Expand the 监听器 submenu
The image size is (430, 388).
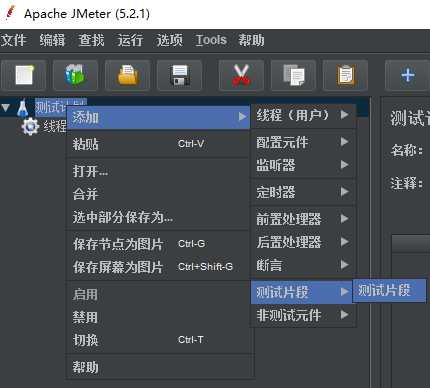point(303,165)
